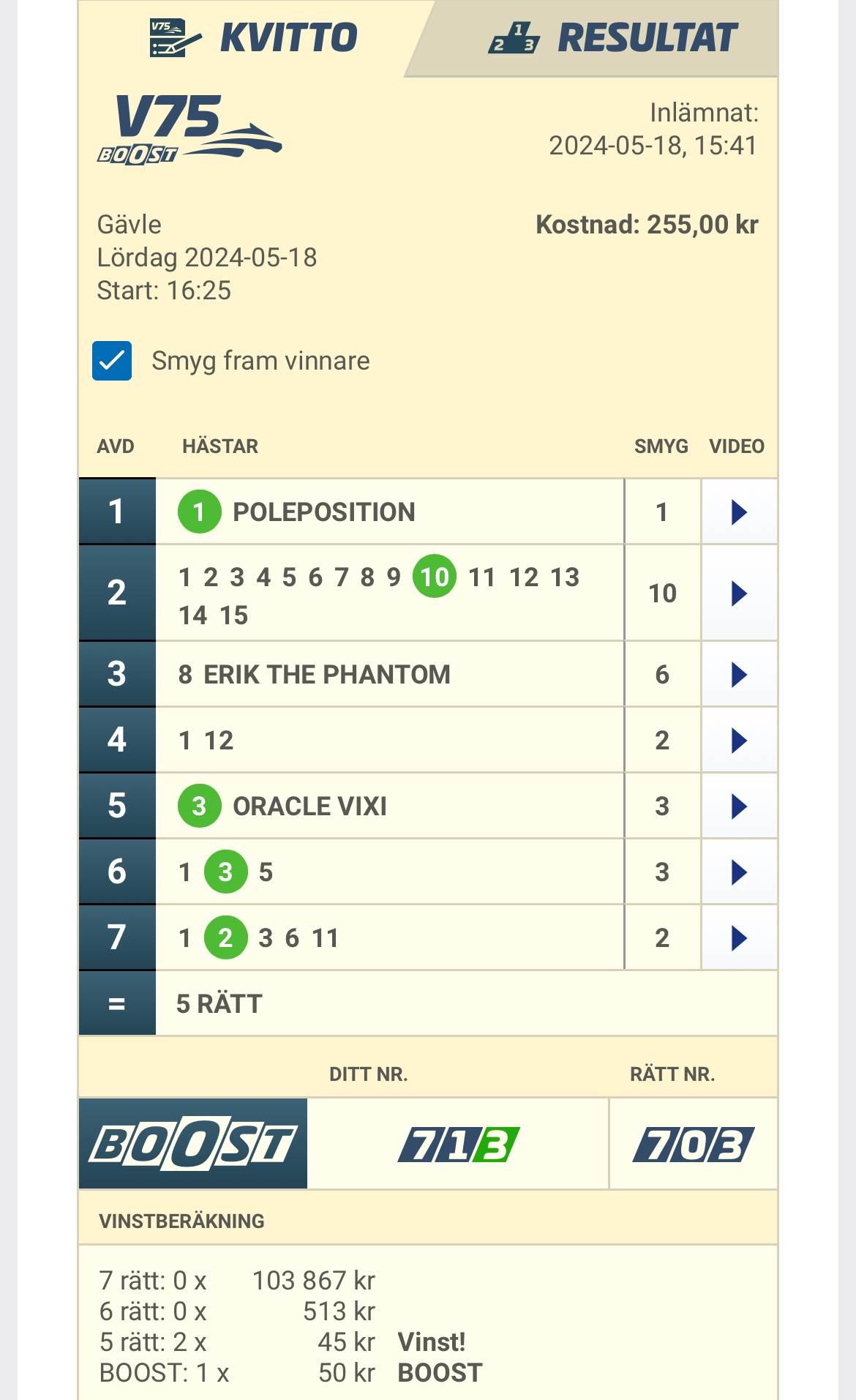Open the Kvitto tab

[253, 38]
